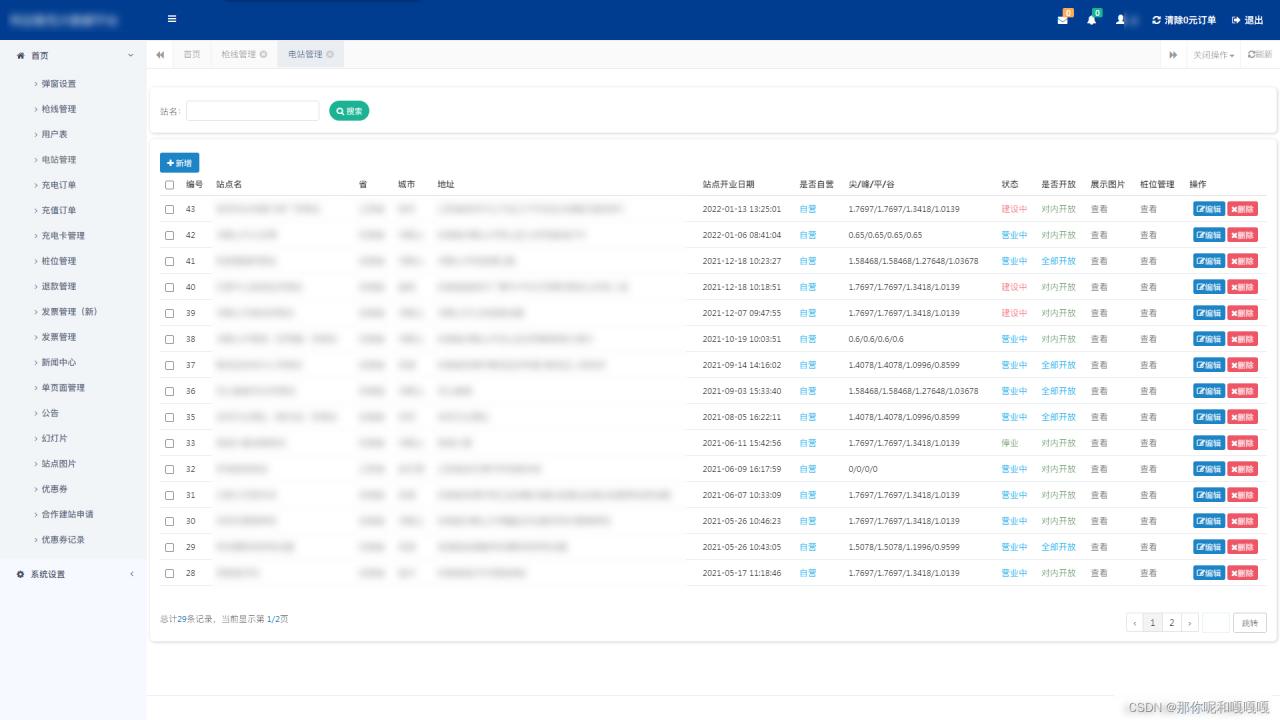Open the envelope message icon in the header
This screenshot has width=1280, height=720.
point(1063,19)
